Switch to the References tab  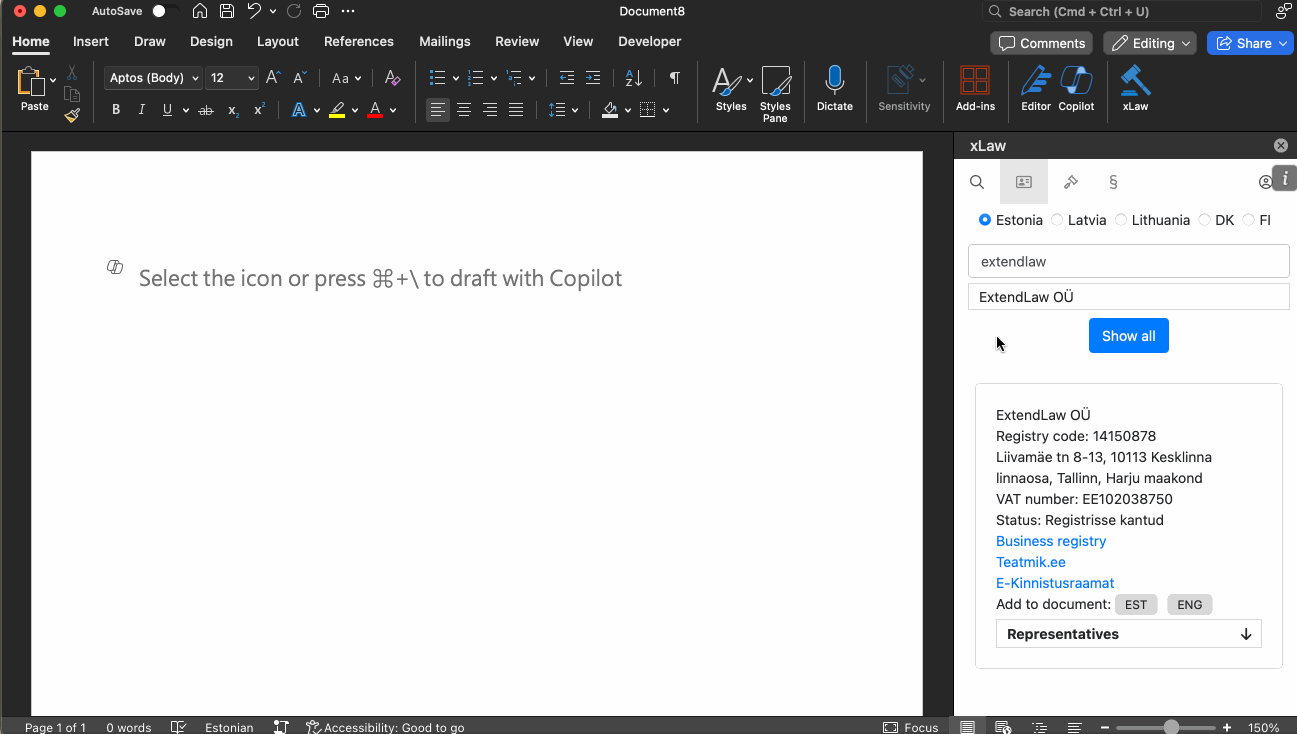pyautogui.click(x=358, y=42)
